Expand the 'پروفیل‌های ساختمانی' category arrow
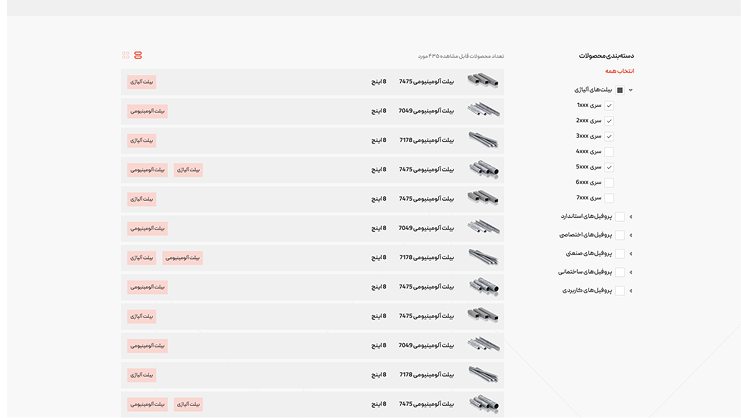This screenshot has height=418, width=741. coord(631,272)
